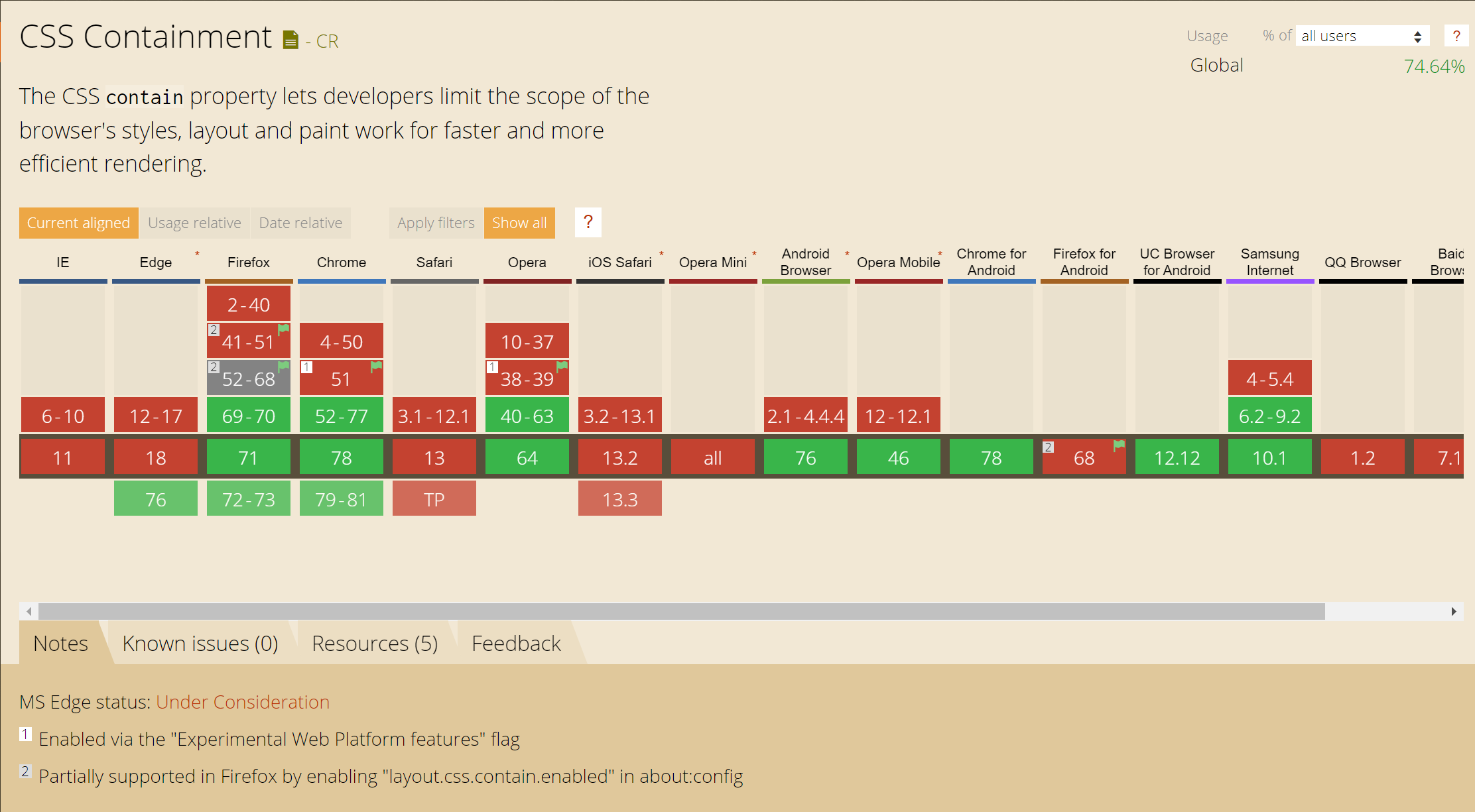This screenshot has width=1475, height=812.
Task: Open Resources (5) tab
Action: tap(375, 643)
